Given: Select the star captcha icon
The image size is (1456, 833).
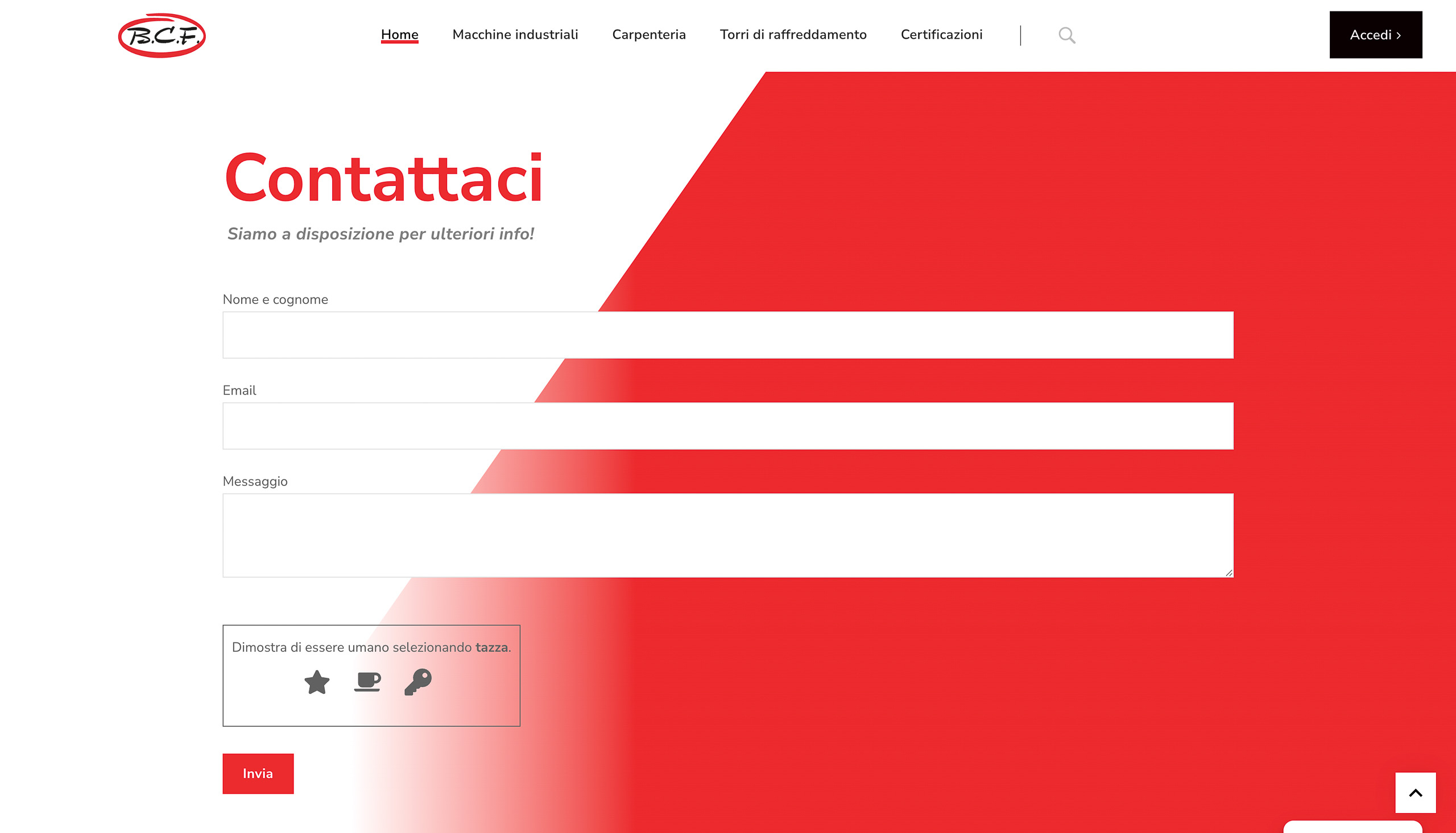Looking at the screenshot, I should [317, 682].
